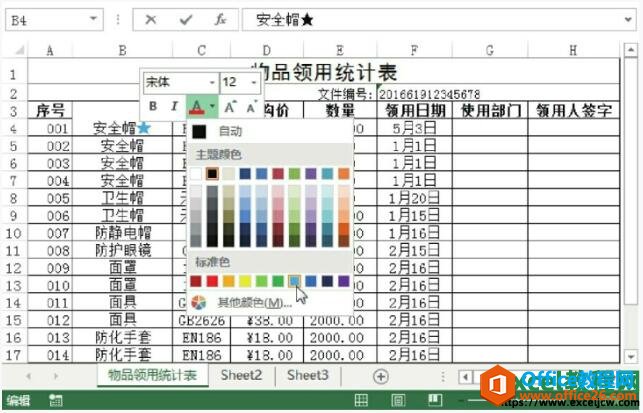Select row 10 header

click(x=14, y=233)
